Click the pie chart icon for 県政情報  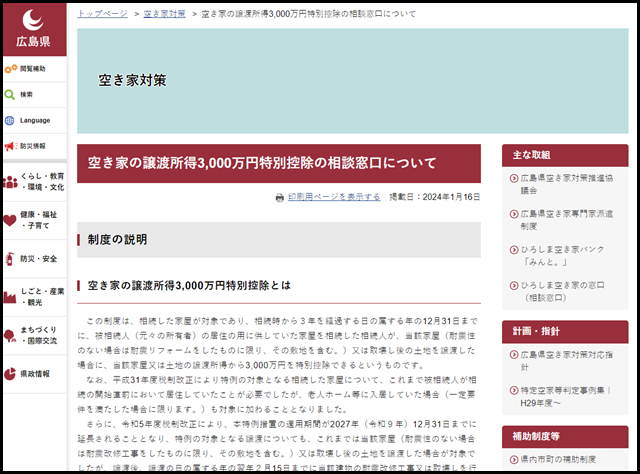[x=10, y=374]
